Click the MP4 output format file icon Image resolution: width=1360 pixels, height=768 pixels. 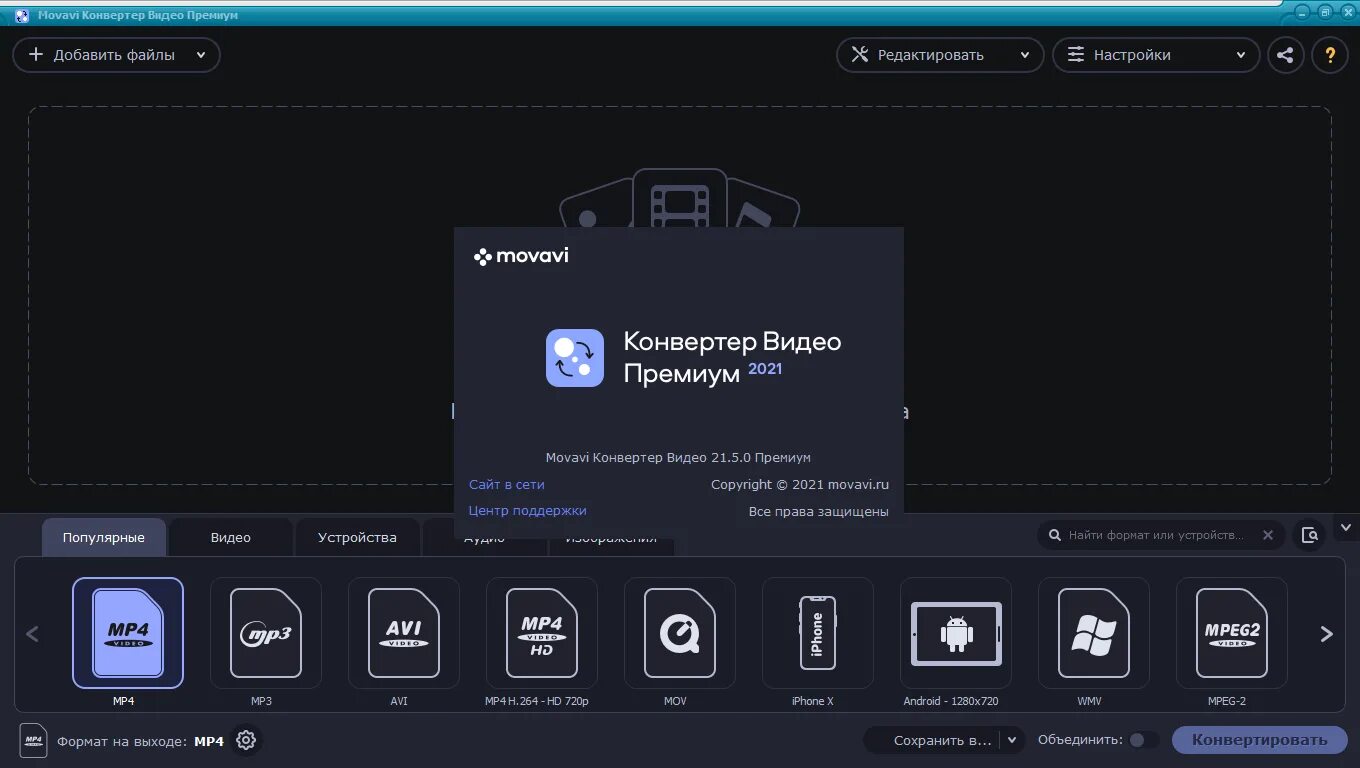pos(34,741)
